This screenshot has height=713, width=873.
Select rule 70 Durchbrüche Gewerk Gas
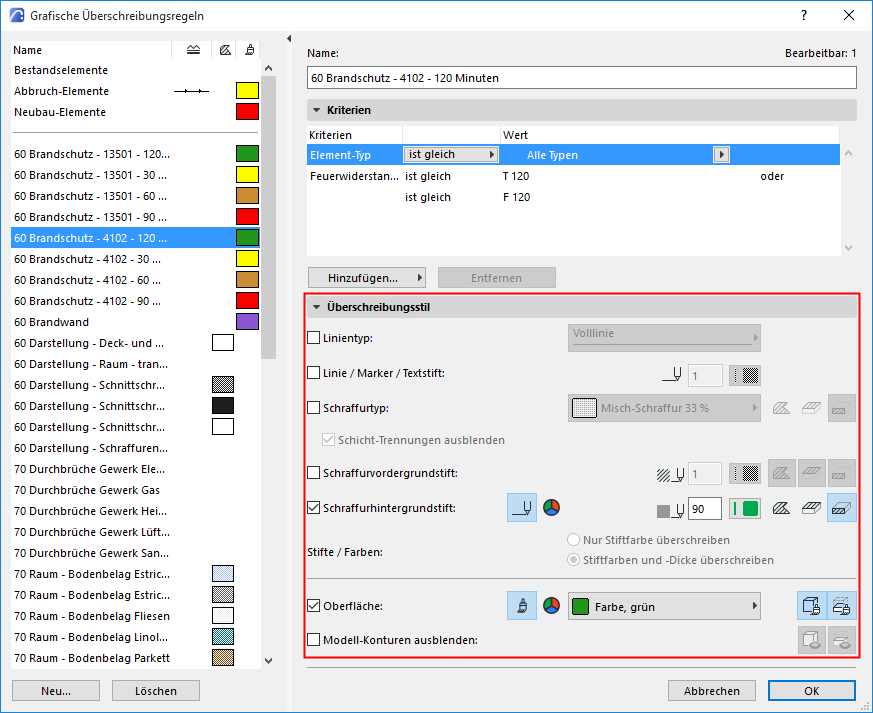tap(135, 490)
